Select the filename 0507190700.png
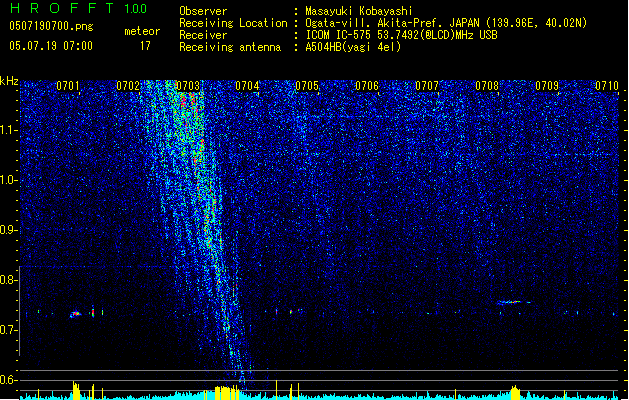Image resolution: width=629 pixels, height=400 pixels. (x=51, y=27)
